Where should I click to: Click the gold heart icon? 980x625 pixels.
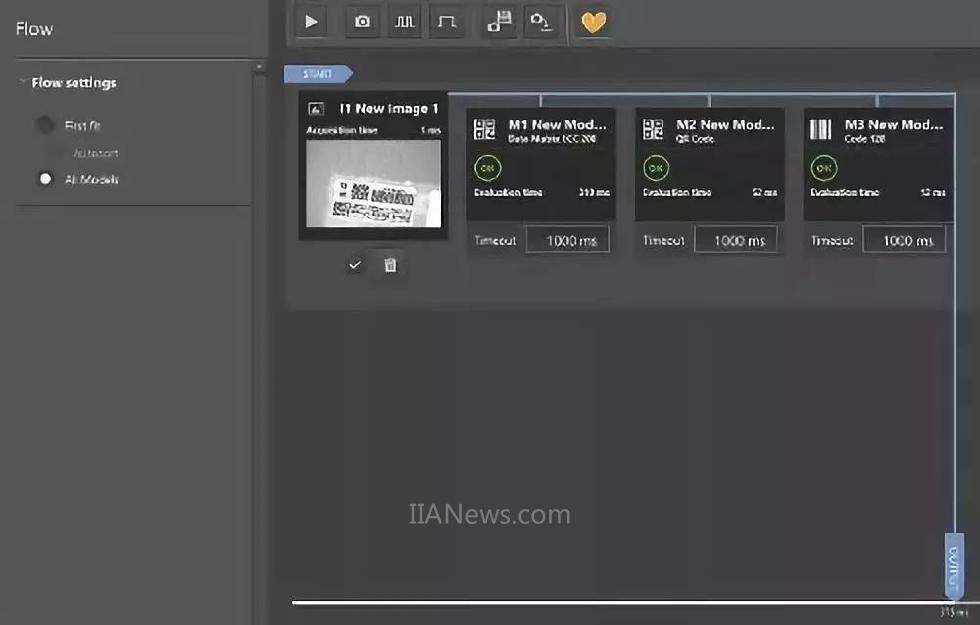(x=594, y=22)
